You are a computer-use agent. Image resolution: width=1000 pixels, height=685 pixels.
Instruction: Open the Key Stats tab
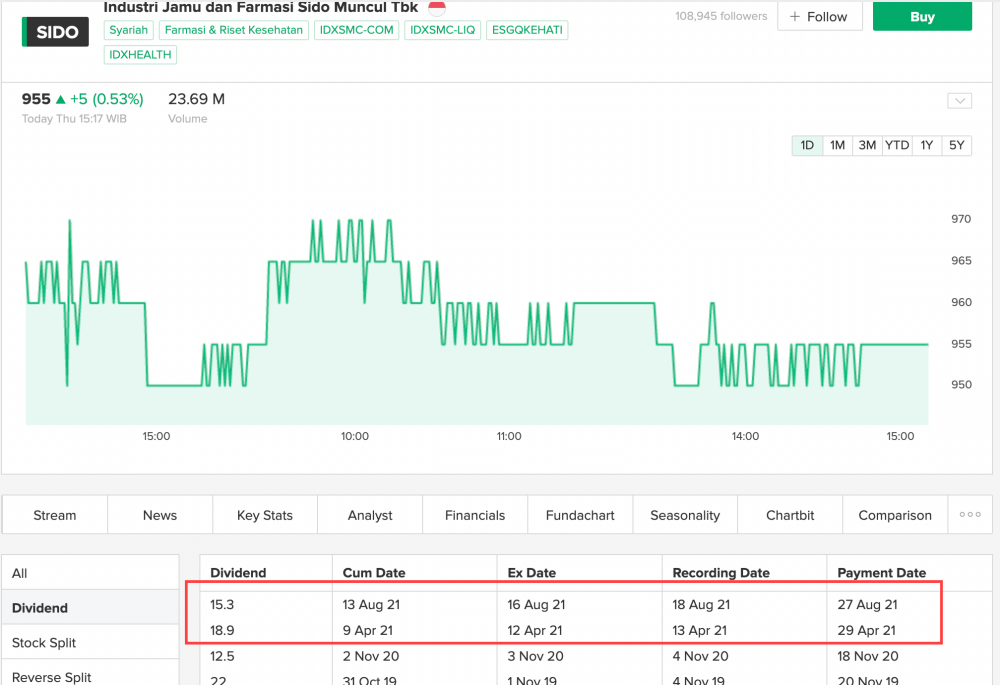(x=265, y=515)
